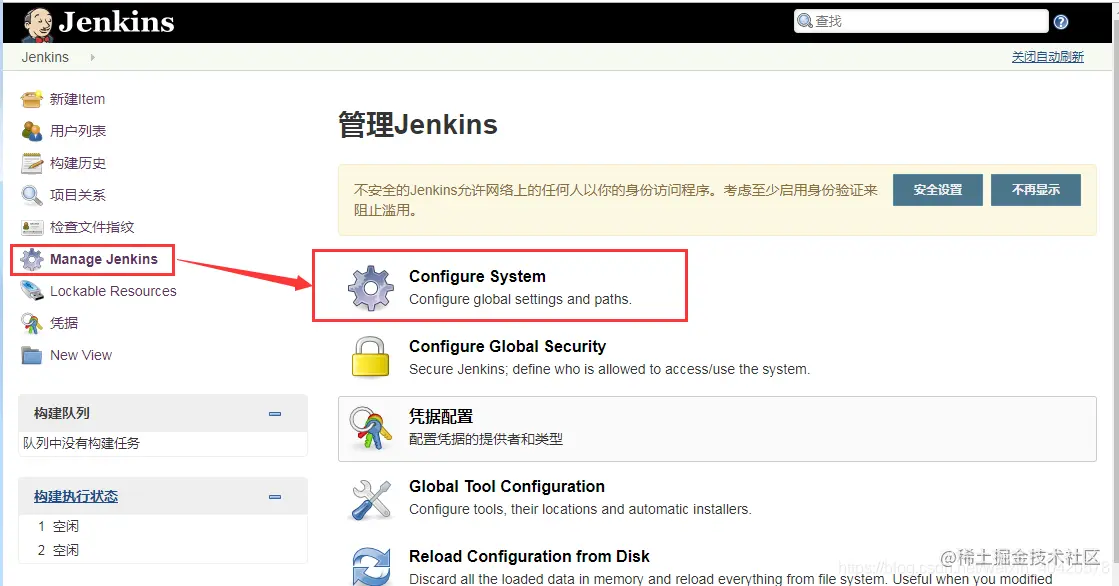Click the 项目关系 magnifier icon
The image size is (1119, 586).
click(31, 195)
